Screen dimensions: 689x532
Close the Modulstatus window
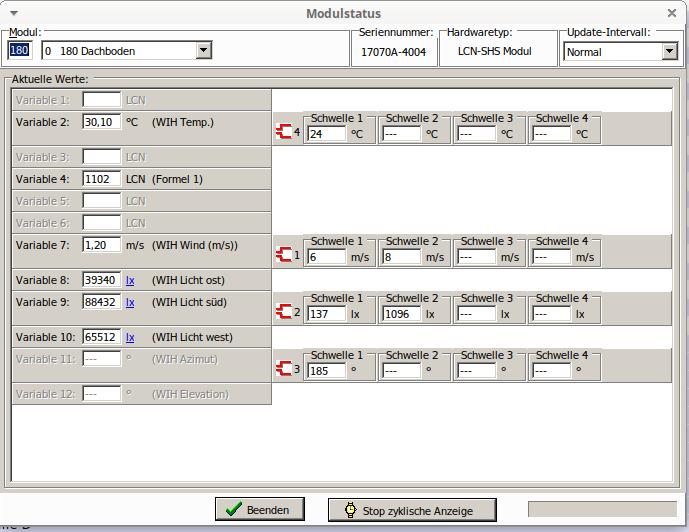pos(672,13)
